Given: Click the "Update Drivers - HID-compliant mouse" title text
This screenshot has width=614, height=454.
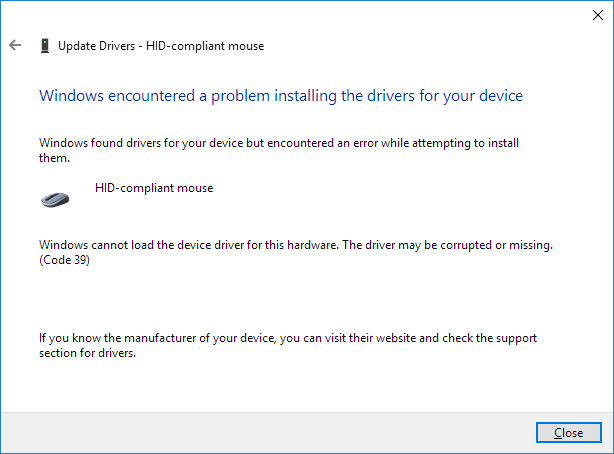Looking at the screenshot, I should [161, 46].
